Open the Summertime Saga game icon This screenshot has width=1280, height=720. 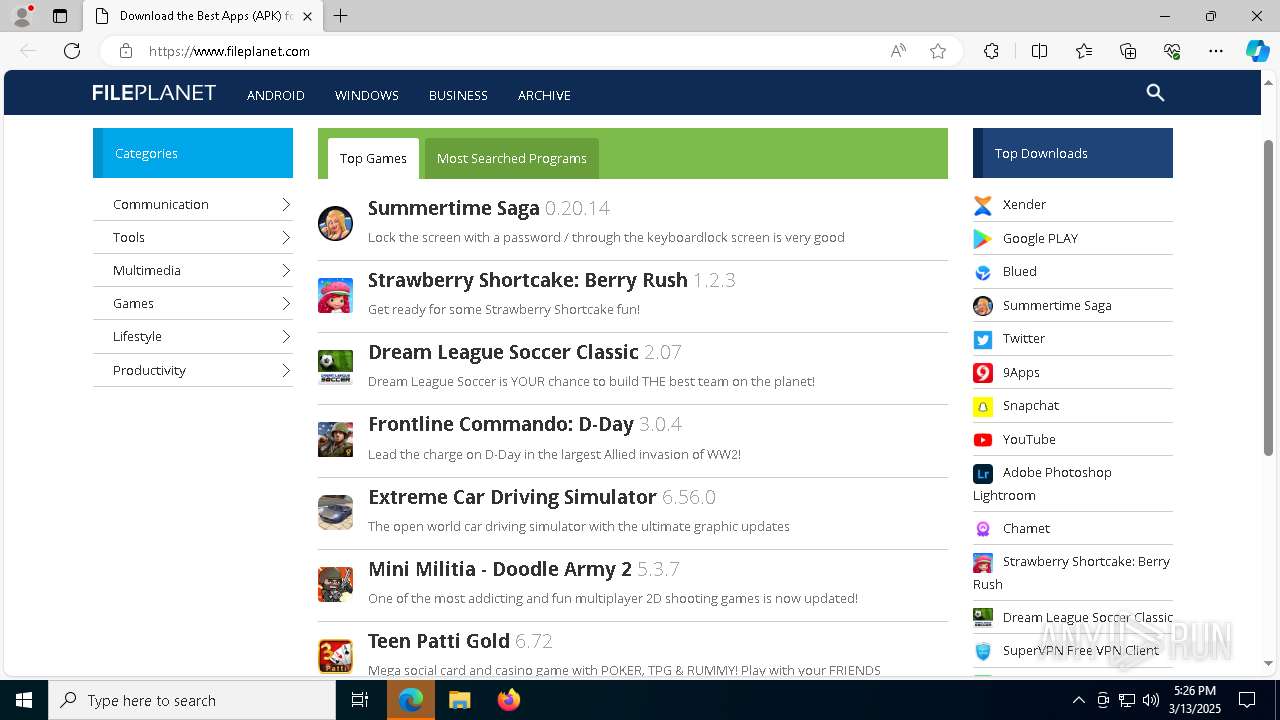pyautogui.click(x=335, y=223)
